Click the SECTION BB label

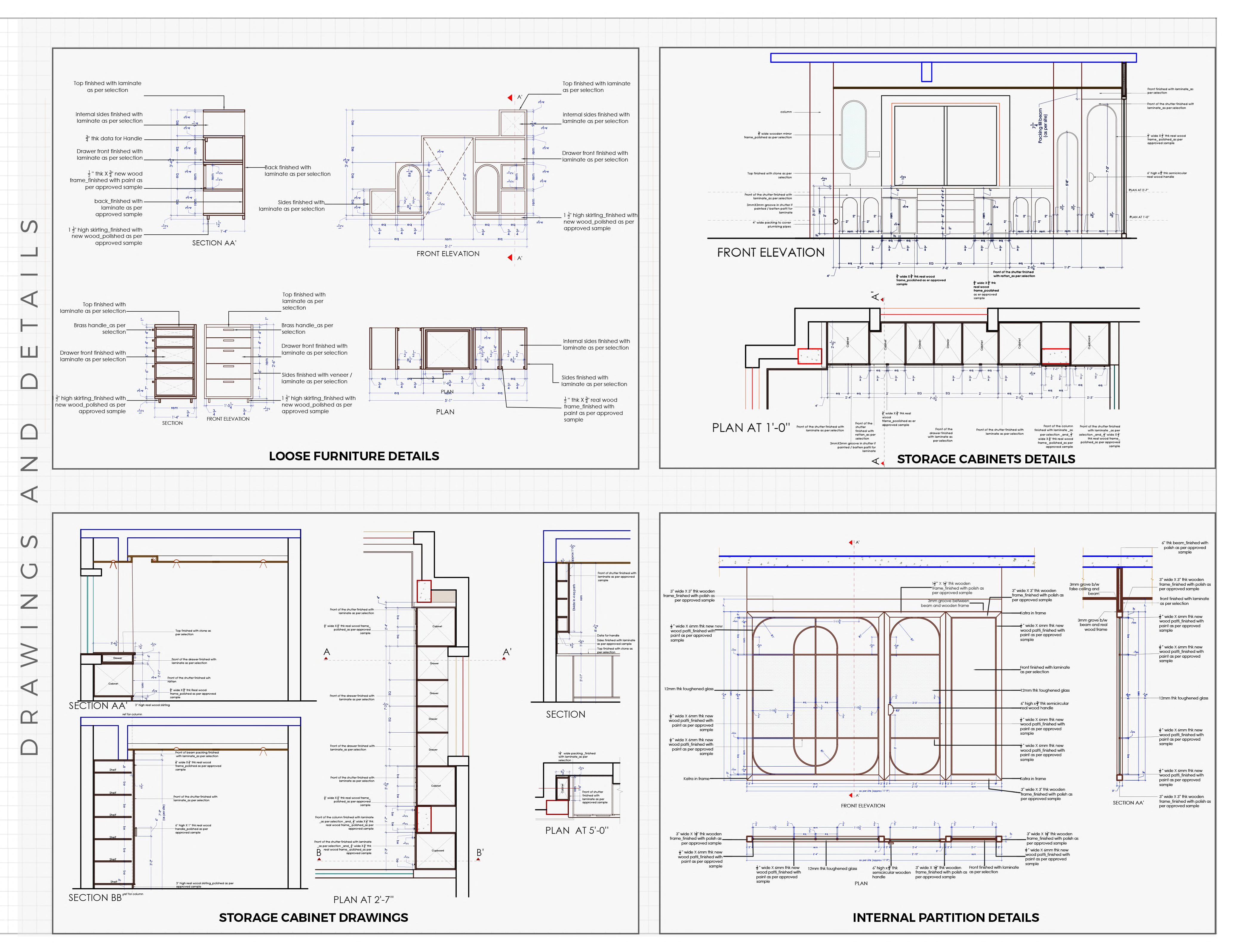[x=96, y=898]
